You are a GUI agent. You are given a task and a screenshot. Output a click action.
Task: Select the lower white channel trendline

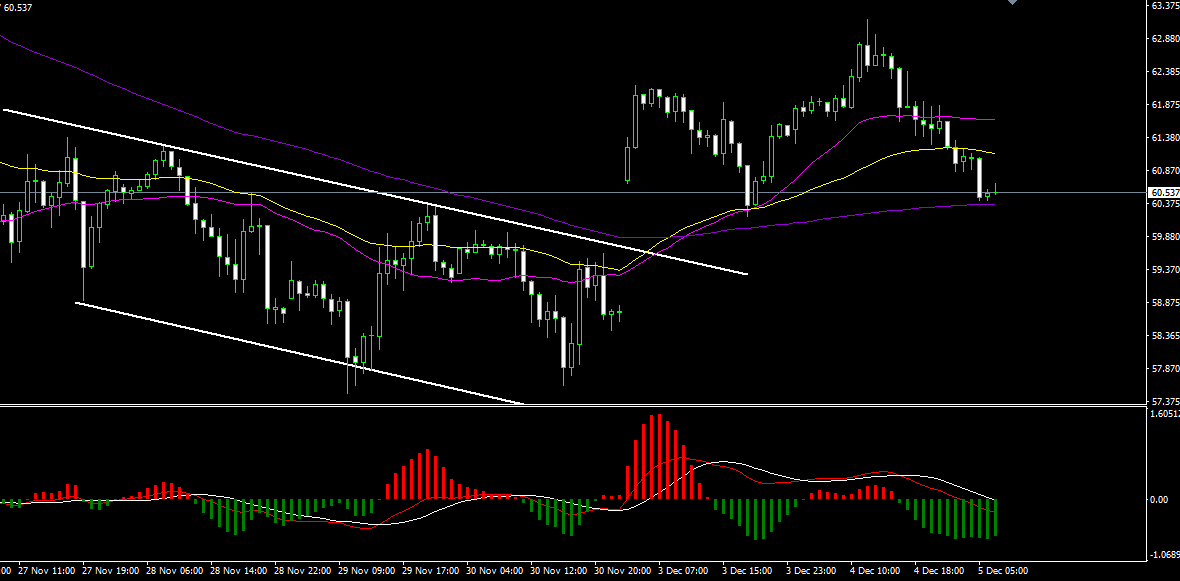click(x=301, y=353)
